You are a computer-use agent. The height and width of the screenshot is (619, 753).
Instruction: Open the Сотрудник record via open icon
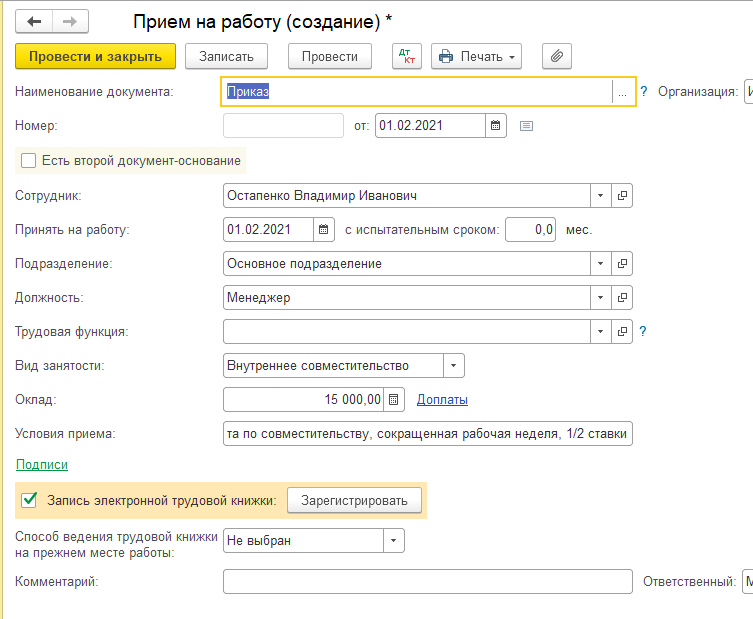[622, 196]
